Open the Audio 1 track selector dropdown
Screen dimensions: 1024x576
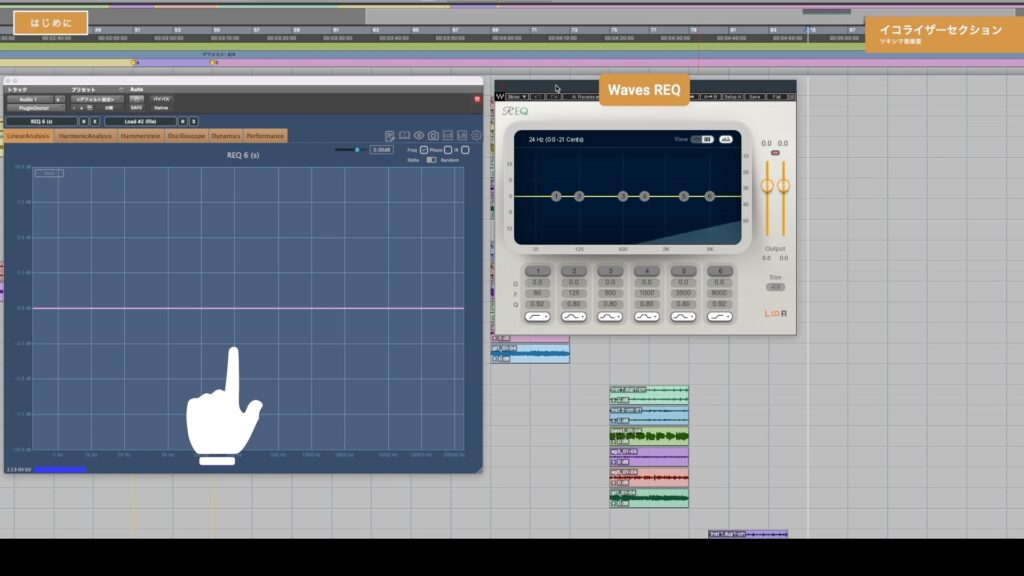point(30,99)
